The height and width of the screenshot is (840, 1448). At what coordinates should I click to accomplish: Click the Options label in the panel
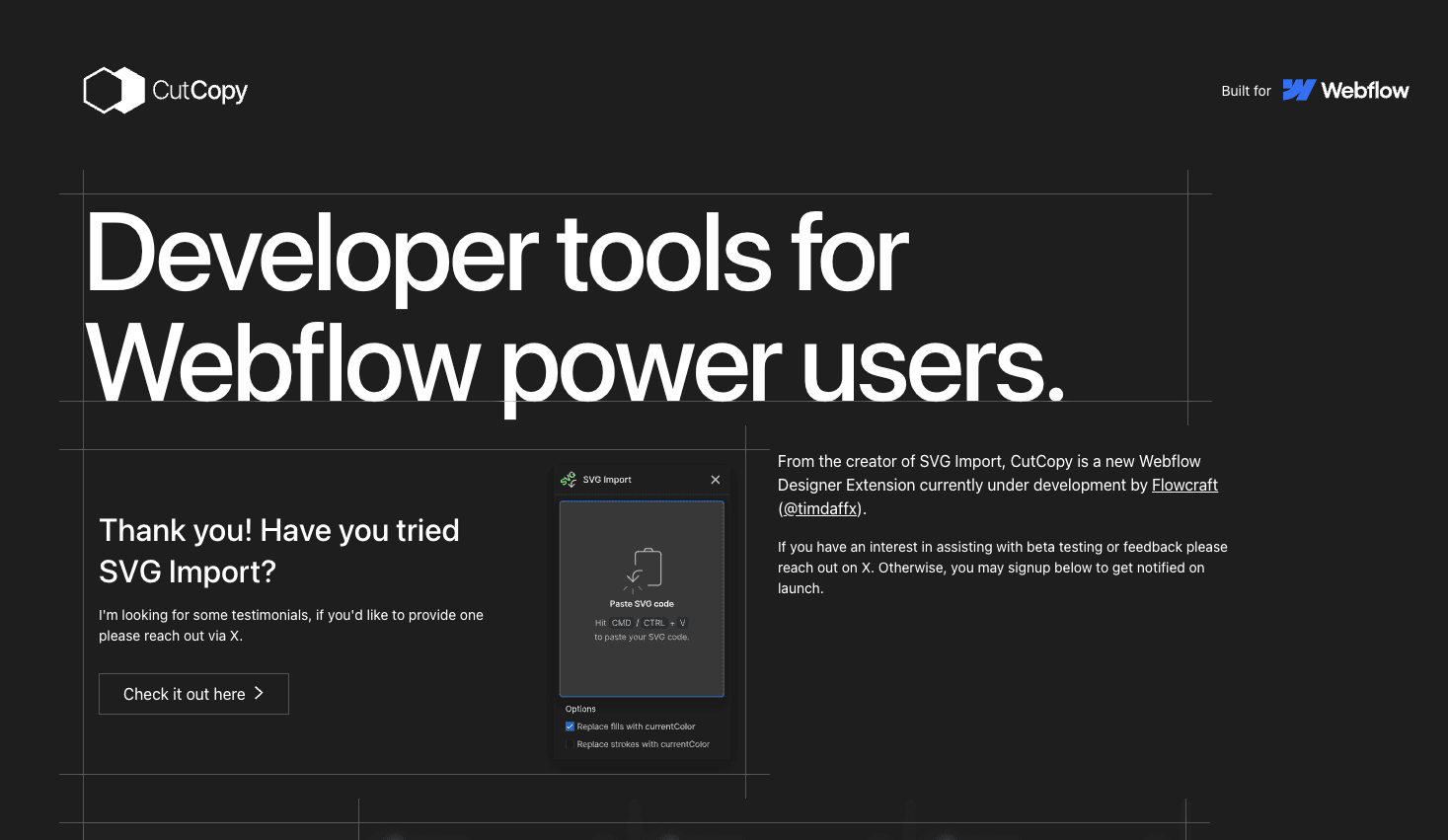580,708
